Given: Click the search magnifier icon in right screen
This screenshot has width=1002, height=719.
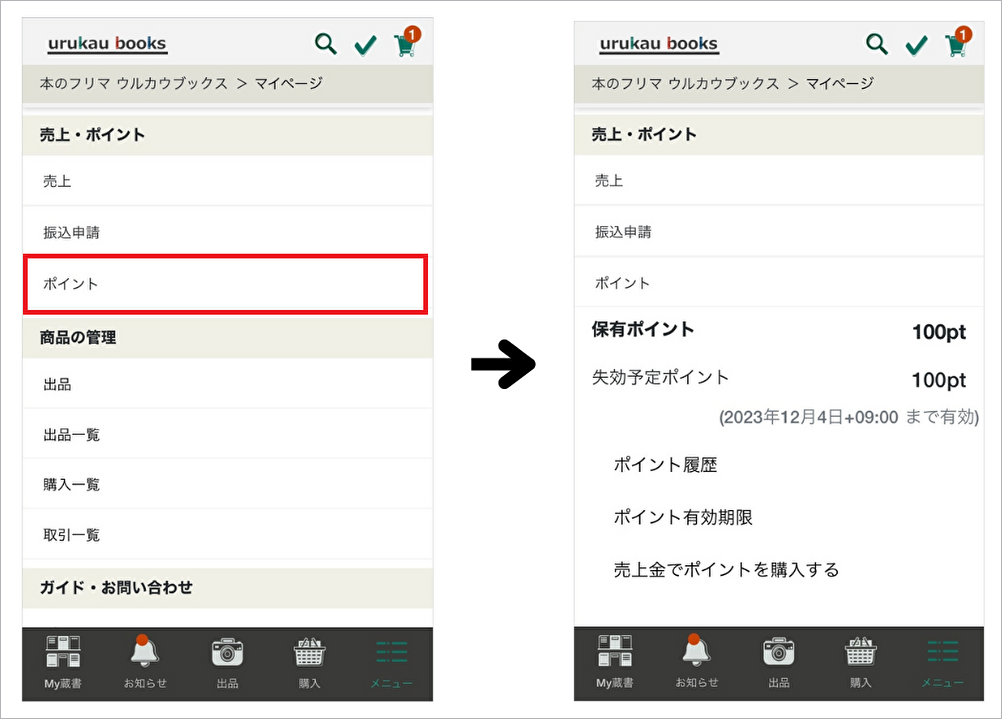Looking at the screenshot, I should coord(877,44).
